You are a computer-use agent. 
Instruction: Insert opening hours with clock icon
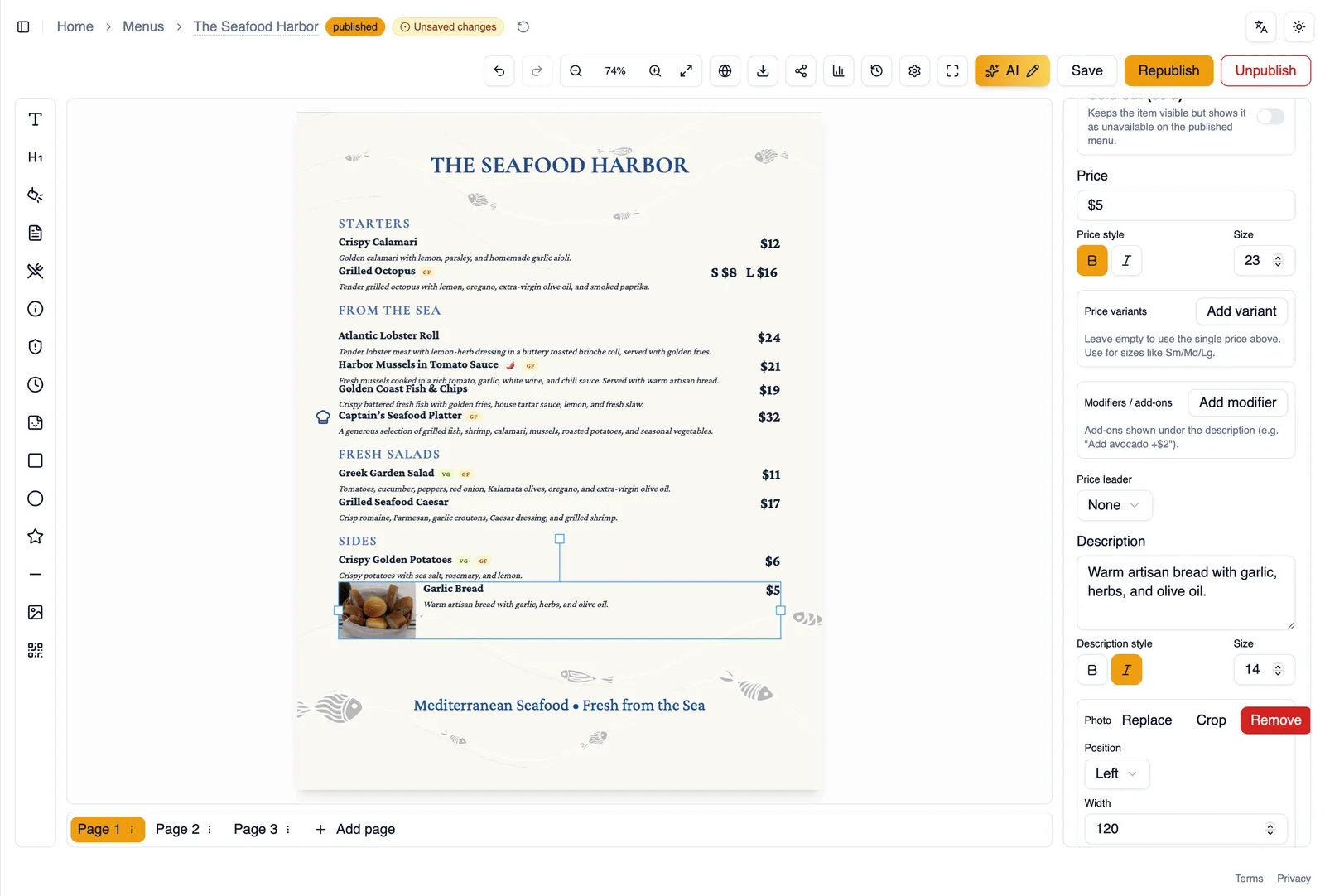[35, 385]
